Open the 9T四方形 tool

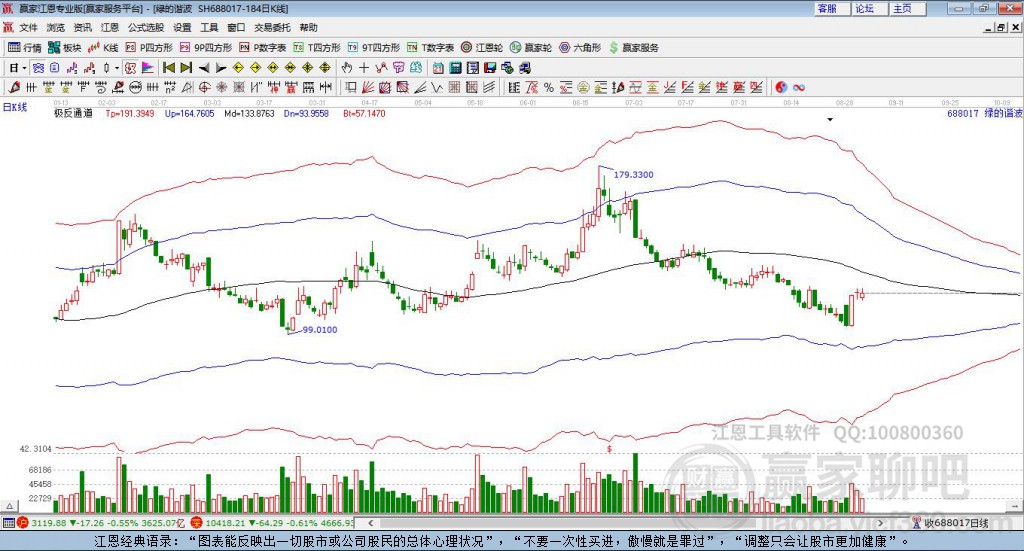[374, 48]
